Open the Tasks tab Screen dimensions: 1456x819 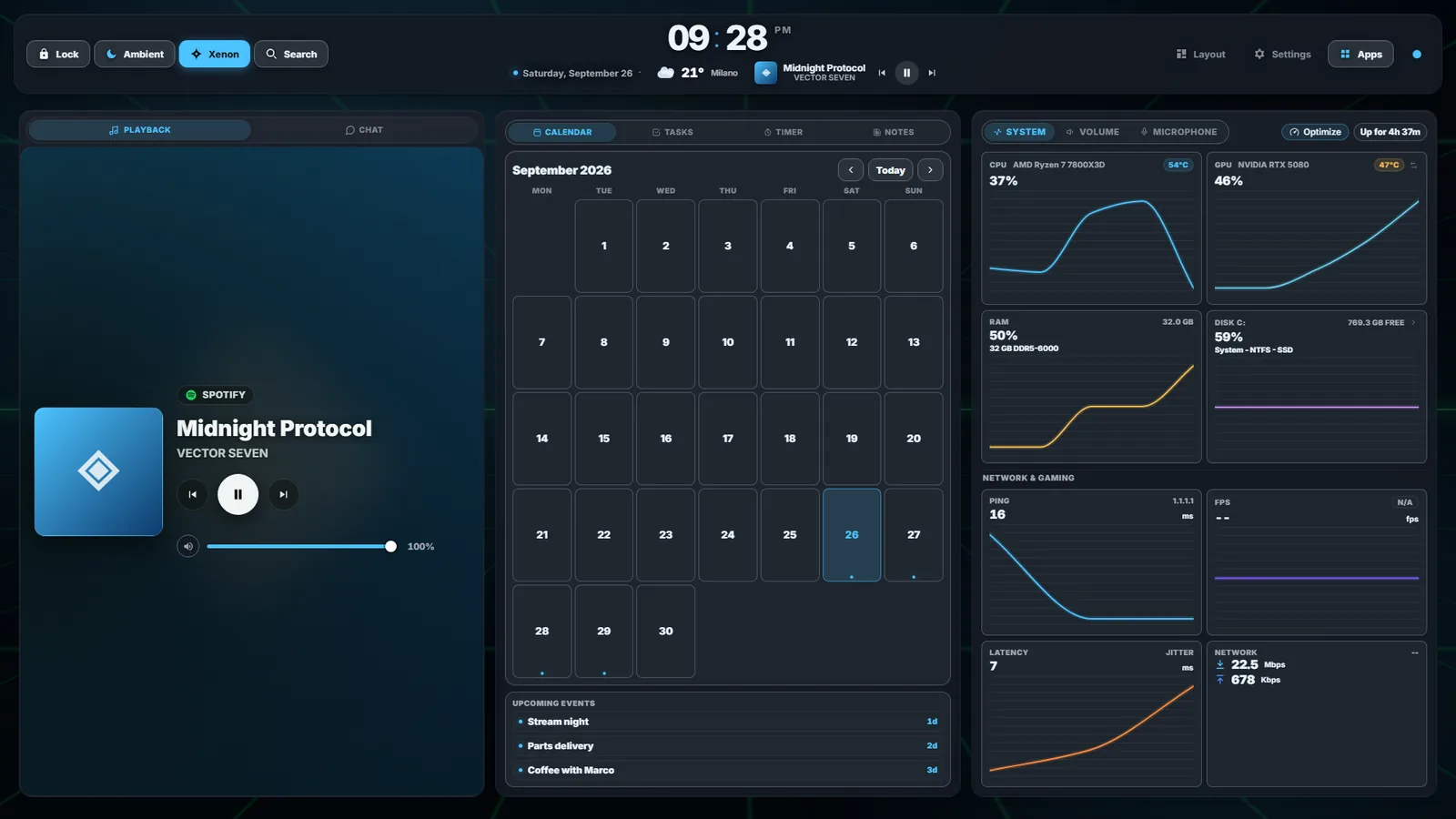[x=672, y=132]
